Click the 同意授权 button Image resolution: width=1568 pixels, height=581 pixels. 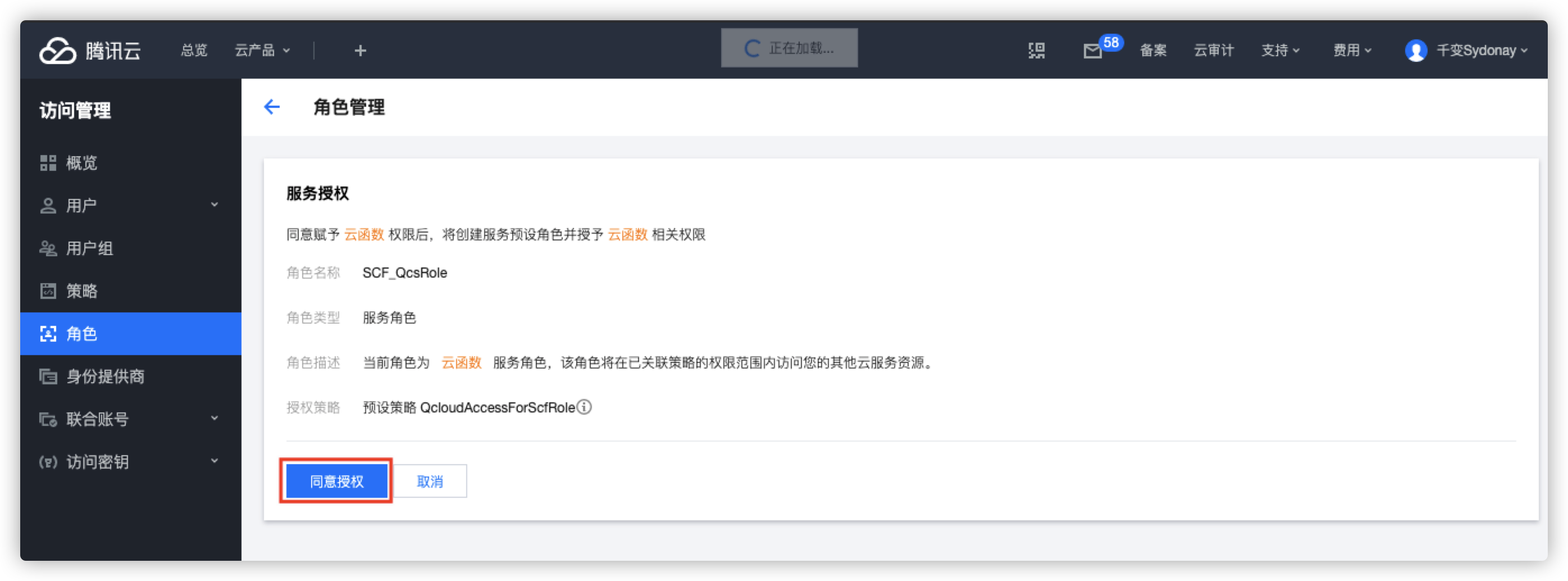click(x=336, y=481)
